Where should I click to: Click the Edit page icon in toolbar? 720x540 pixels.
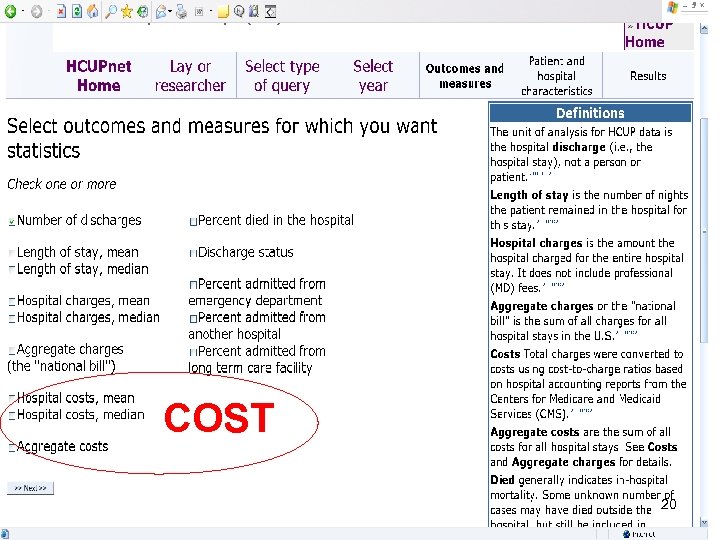coord(199,12)
